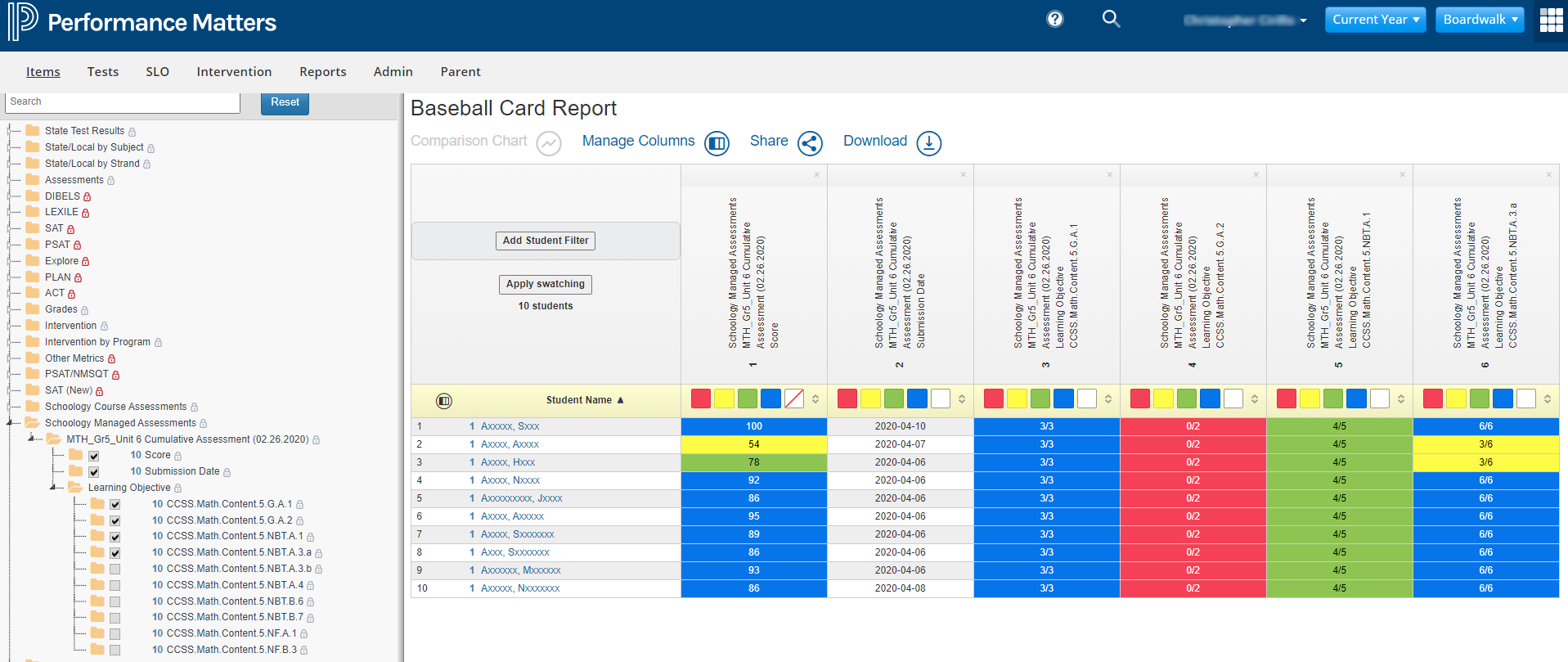Click the search magnifier icon in header

[x=1111, y=19]
